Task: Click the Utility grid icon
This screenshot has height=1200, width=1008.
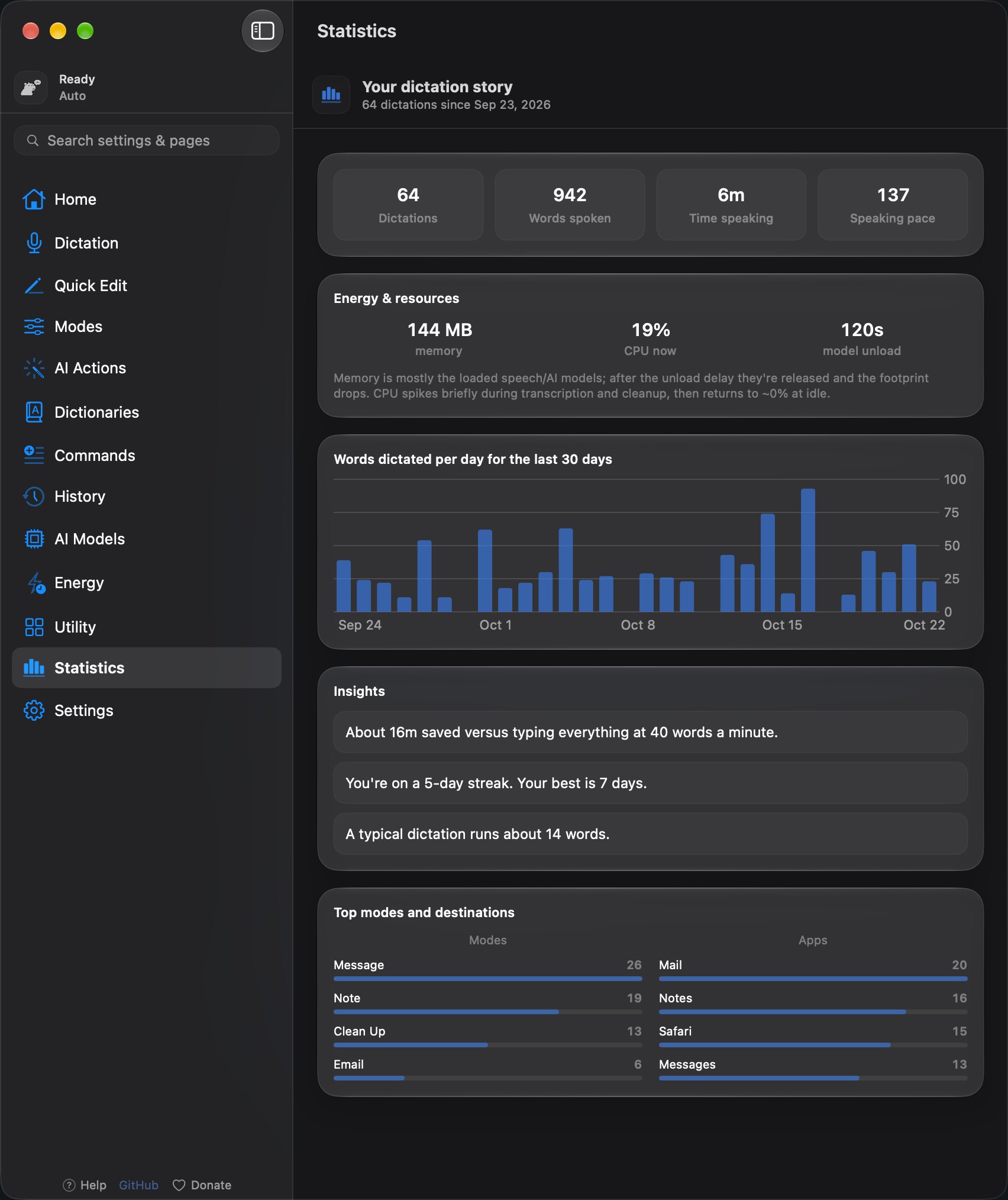Action: [34, 627]
